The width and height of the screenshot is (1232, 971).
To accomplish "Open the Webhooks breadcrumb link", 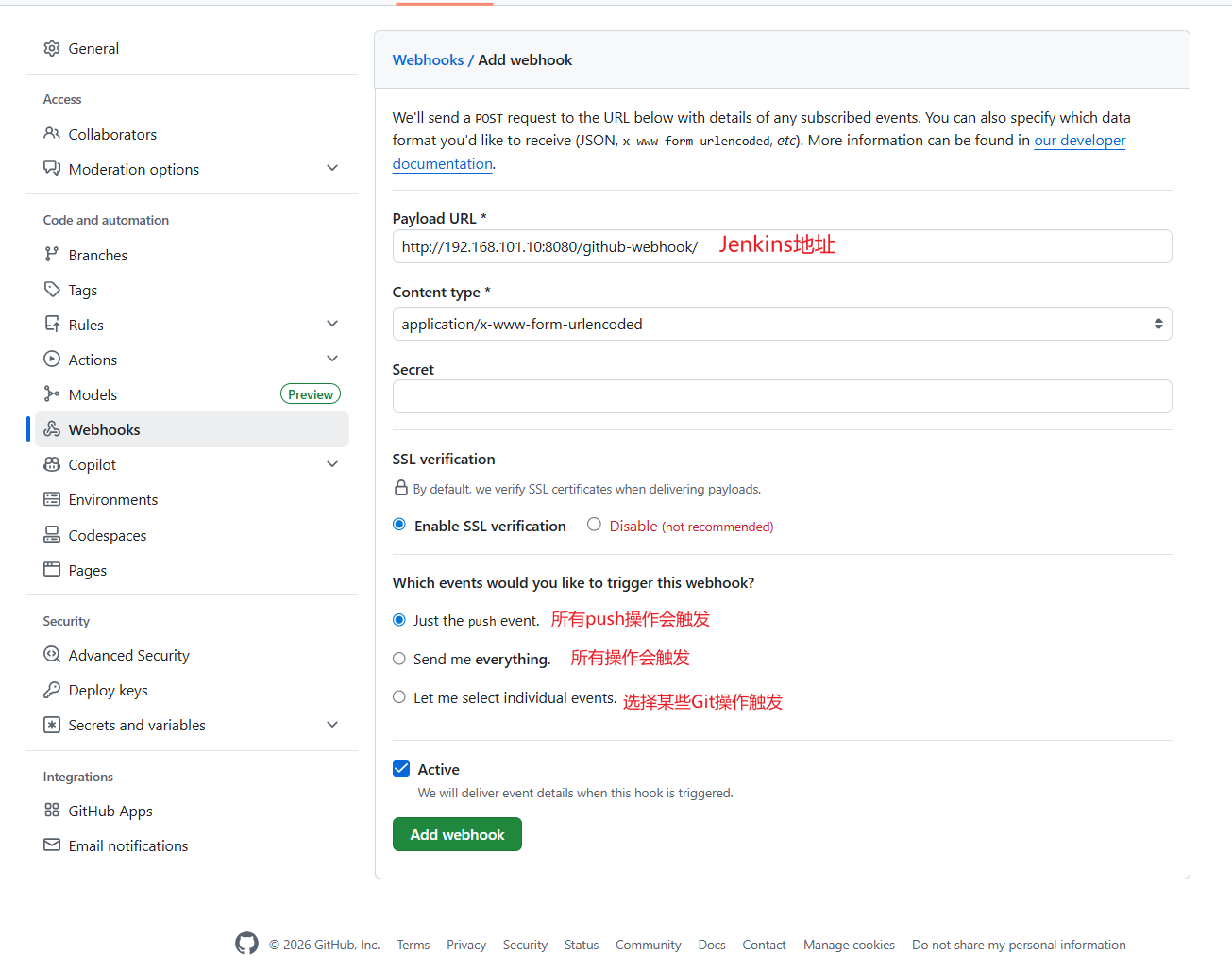I will pos(428,59).
